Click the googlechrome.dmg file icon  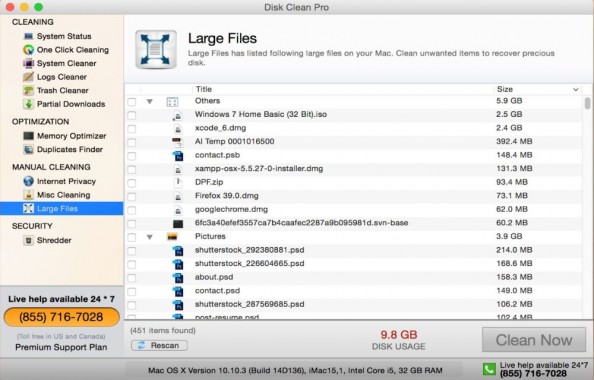click(x=178, y=210)
